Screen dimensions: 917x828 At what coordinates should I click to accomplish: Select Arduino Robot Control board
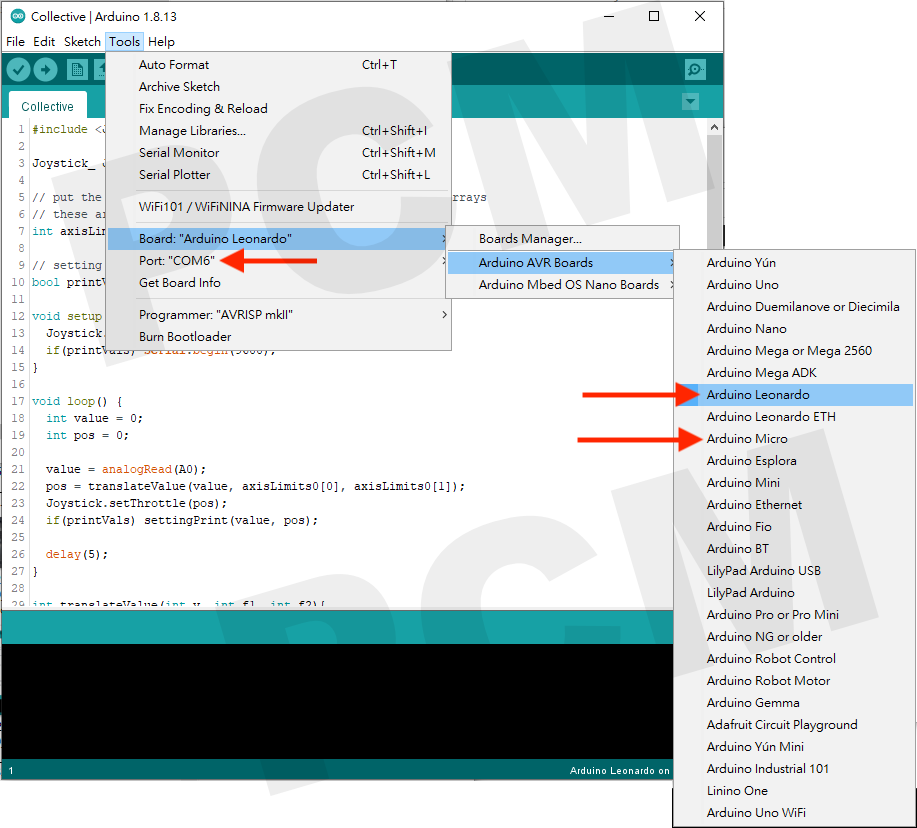tap(794, 659)
